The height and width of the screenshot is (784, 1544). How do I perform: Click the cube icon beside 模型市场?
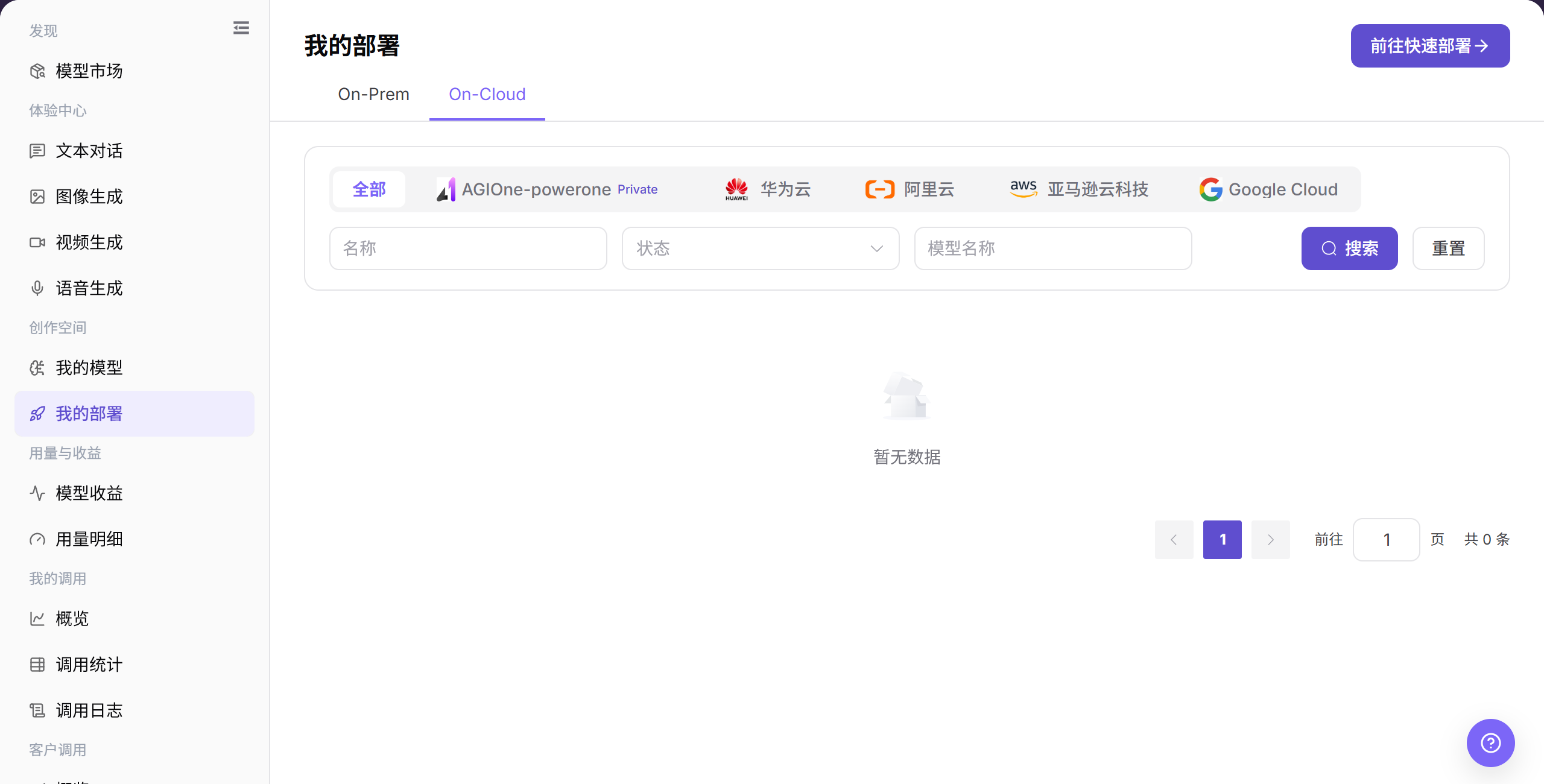(x=37, y=71)
